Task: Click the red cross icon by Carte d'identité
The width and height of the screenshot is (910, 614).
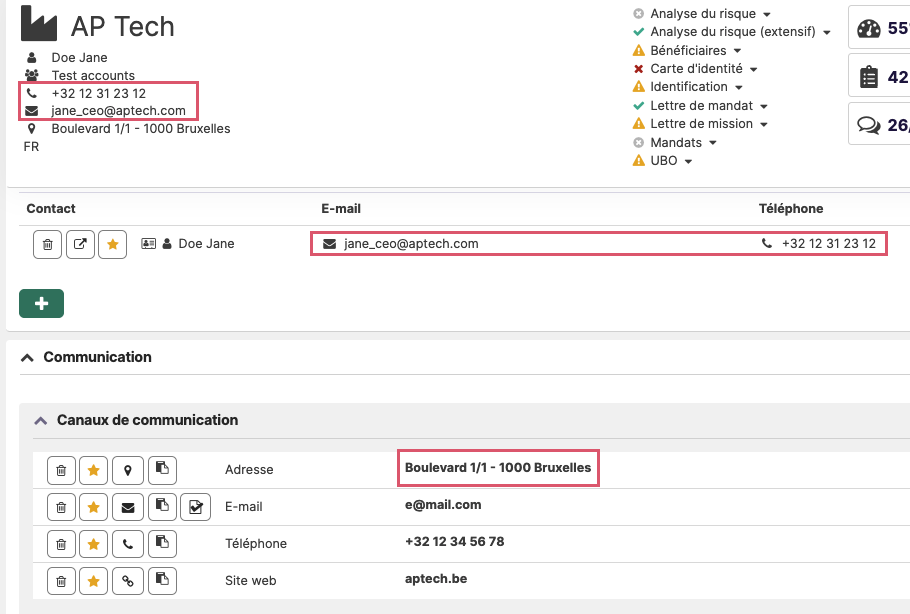Action: [638, 69]
